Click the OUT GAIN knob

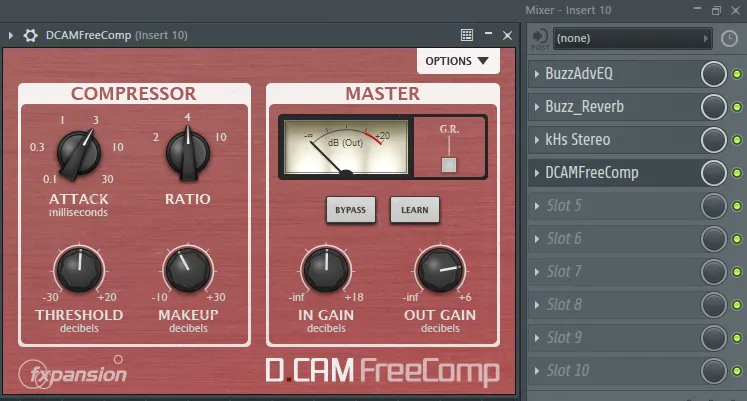coord(440,269)
